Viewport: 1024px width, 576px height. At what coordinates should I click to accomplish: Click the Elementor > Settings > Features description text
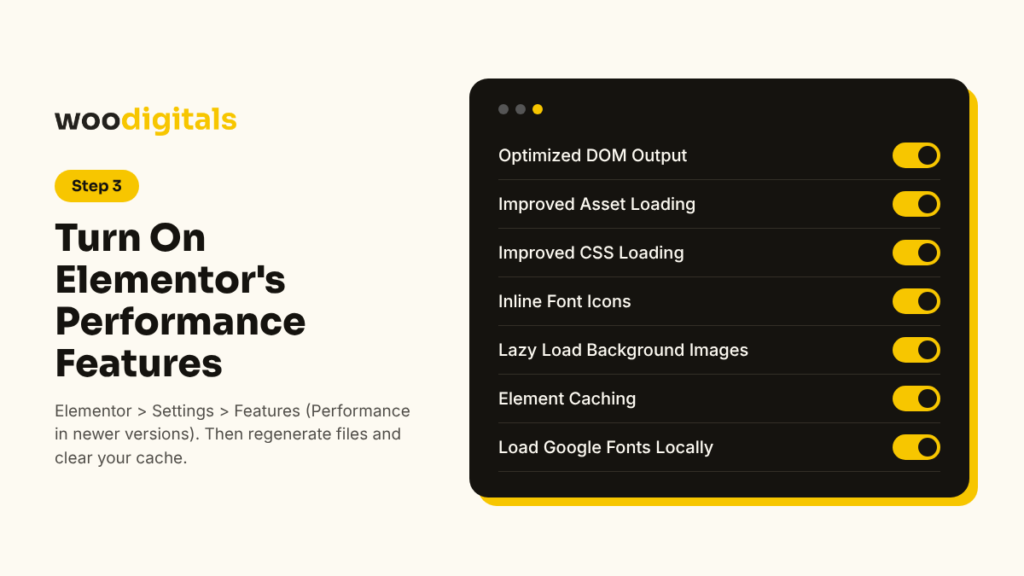tap(232, 434)
